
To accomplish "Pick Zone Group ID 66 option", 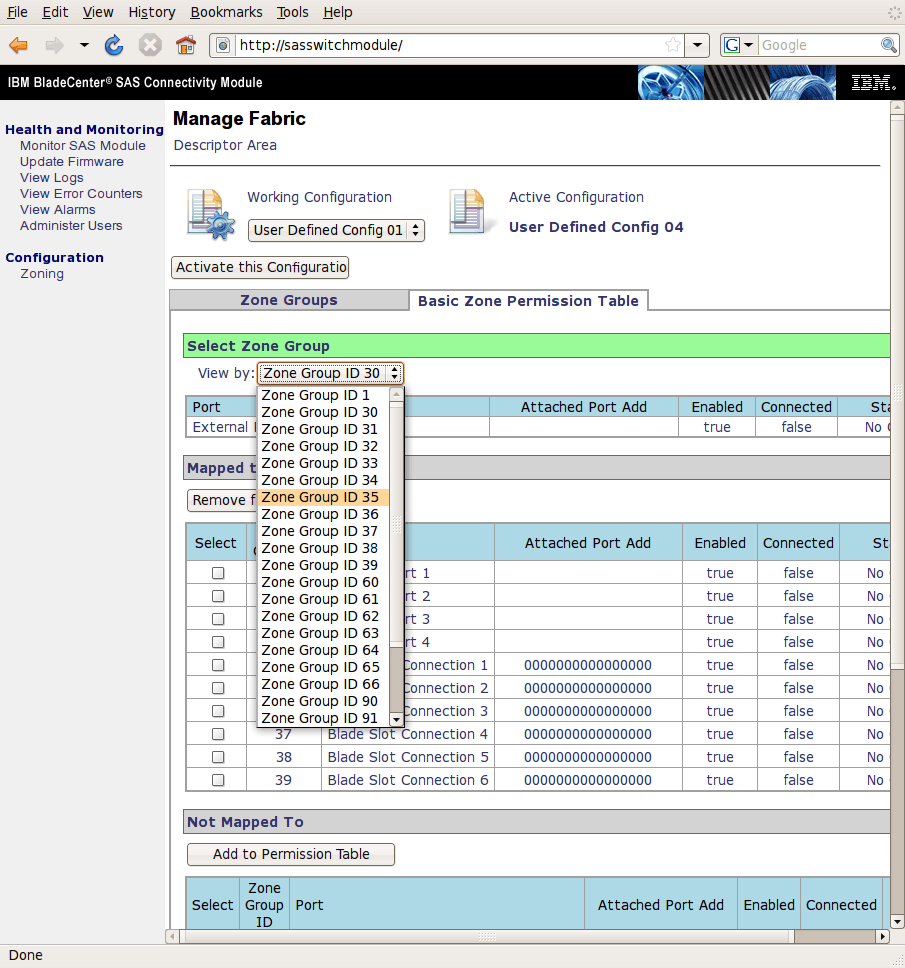I will click(325, 684).
